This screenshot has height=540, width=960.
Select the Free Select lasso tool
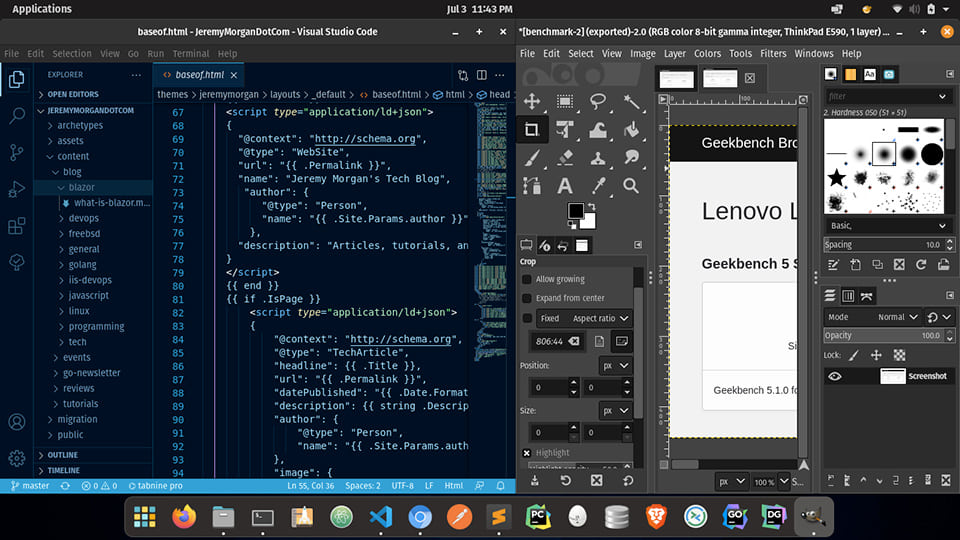[598, 102]
